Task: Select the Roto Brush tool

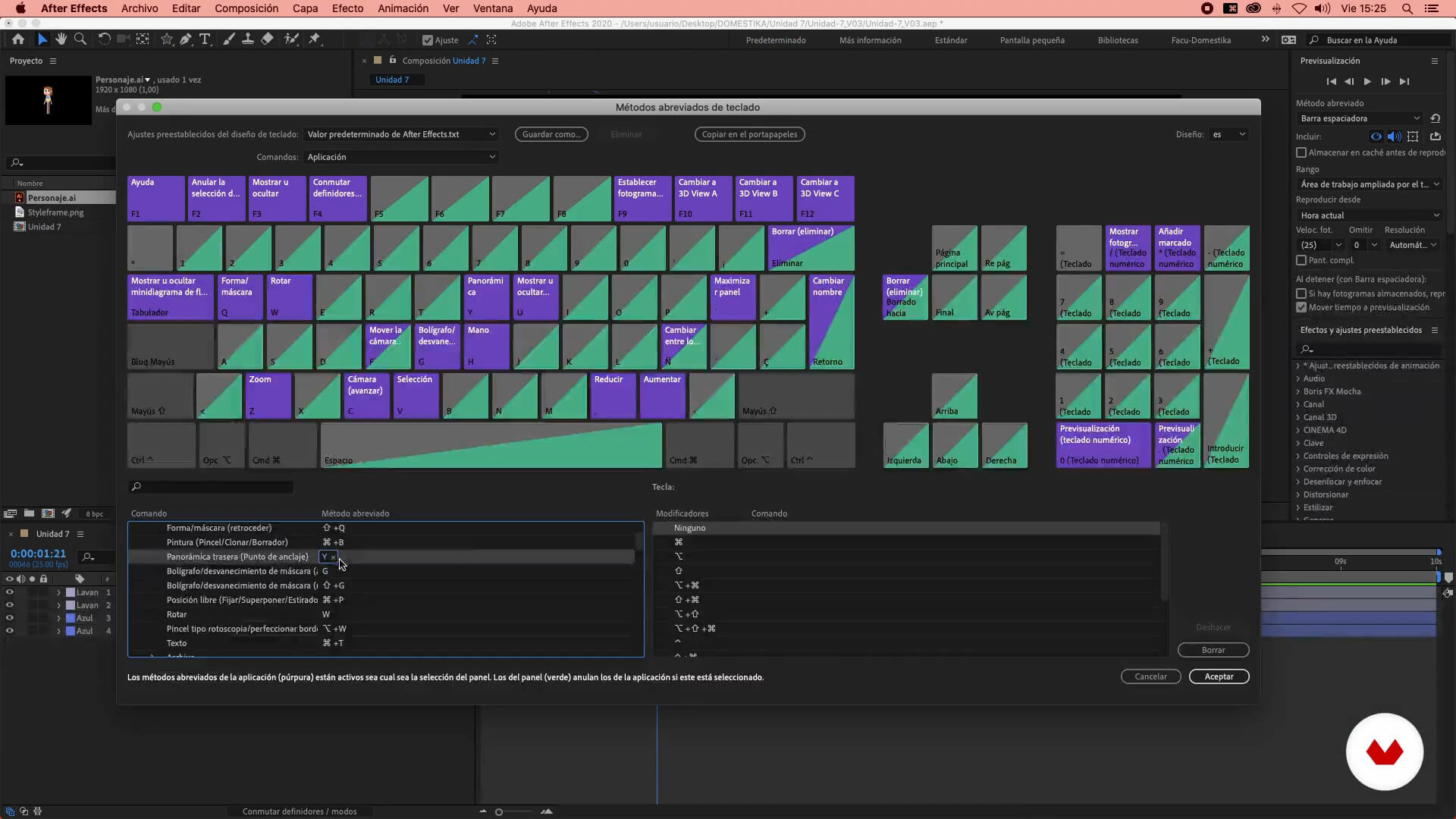Action: (x=291, y=39)
